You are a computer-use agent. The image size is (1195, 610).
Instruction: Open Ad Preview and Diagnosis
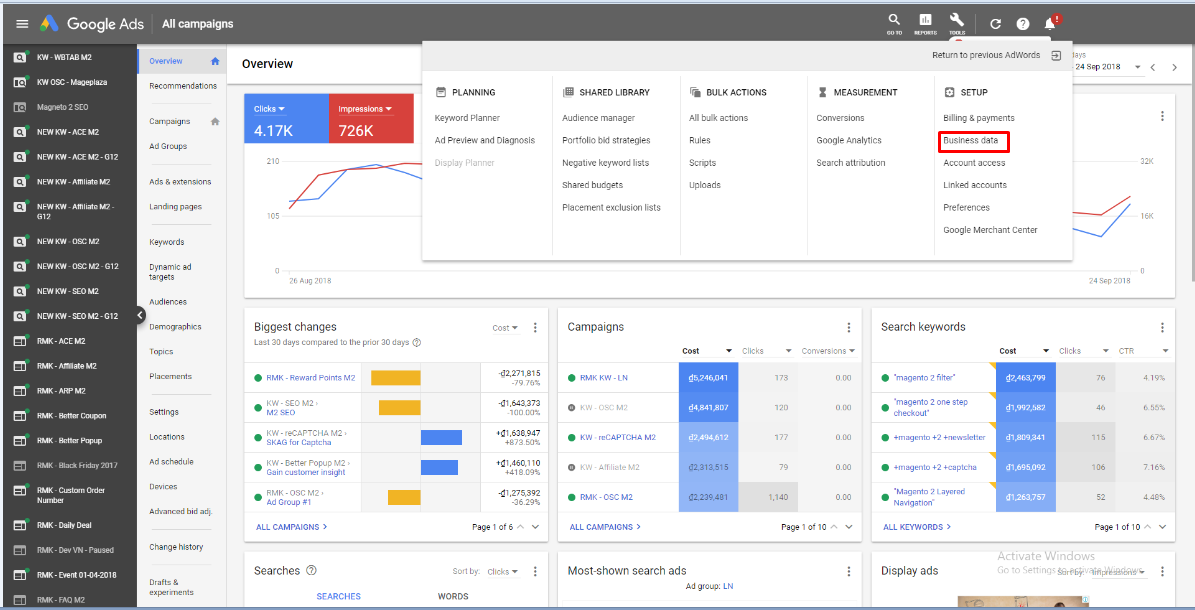click(485, 140)
